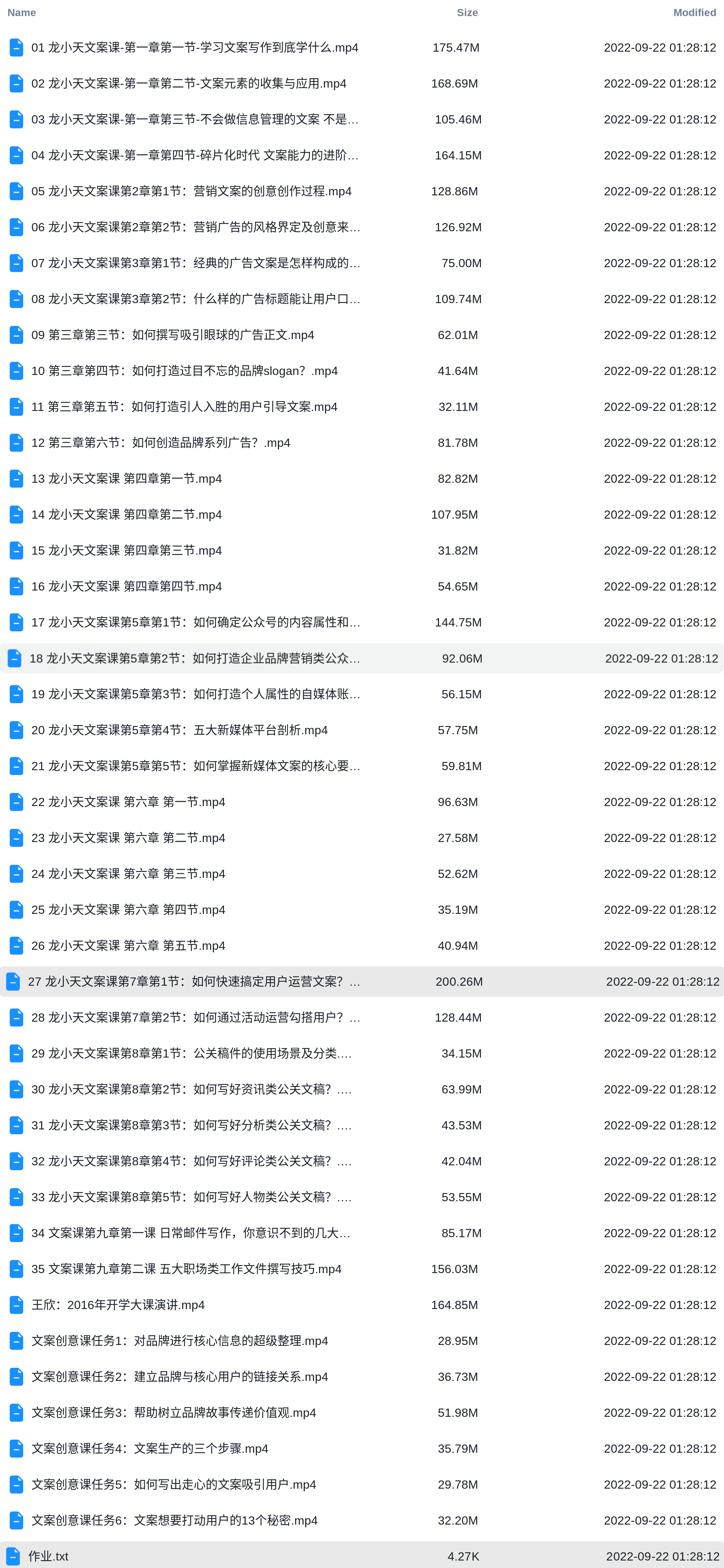Click the file icon beside 33 龙小天文案课第8章第5节

(16, 1197)
